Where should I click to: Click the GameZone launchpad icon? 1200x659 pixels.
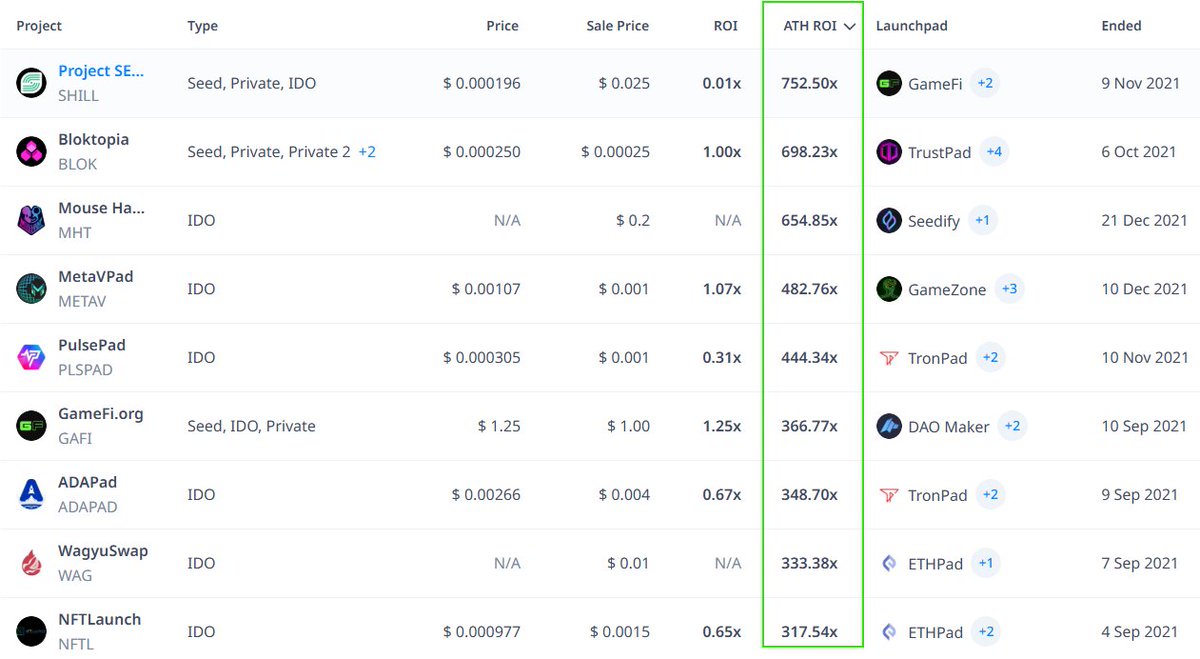pos(889,289)
